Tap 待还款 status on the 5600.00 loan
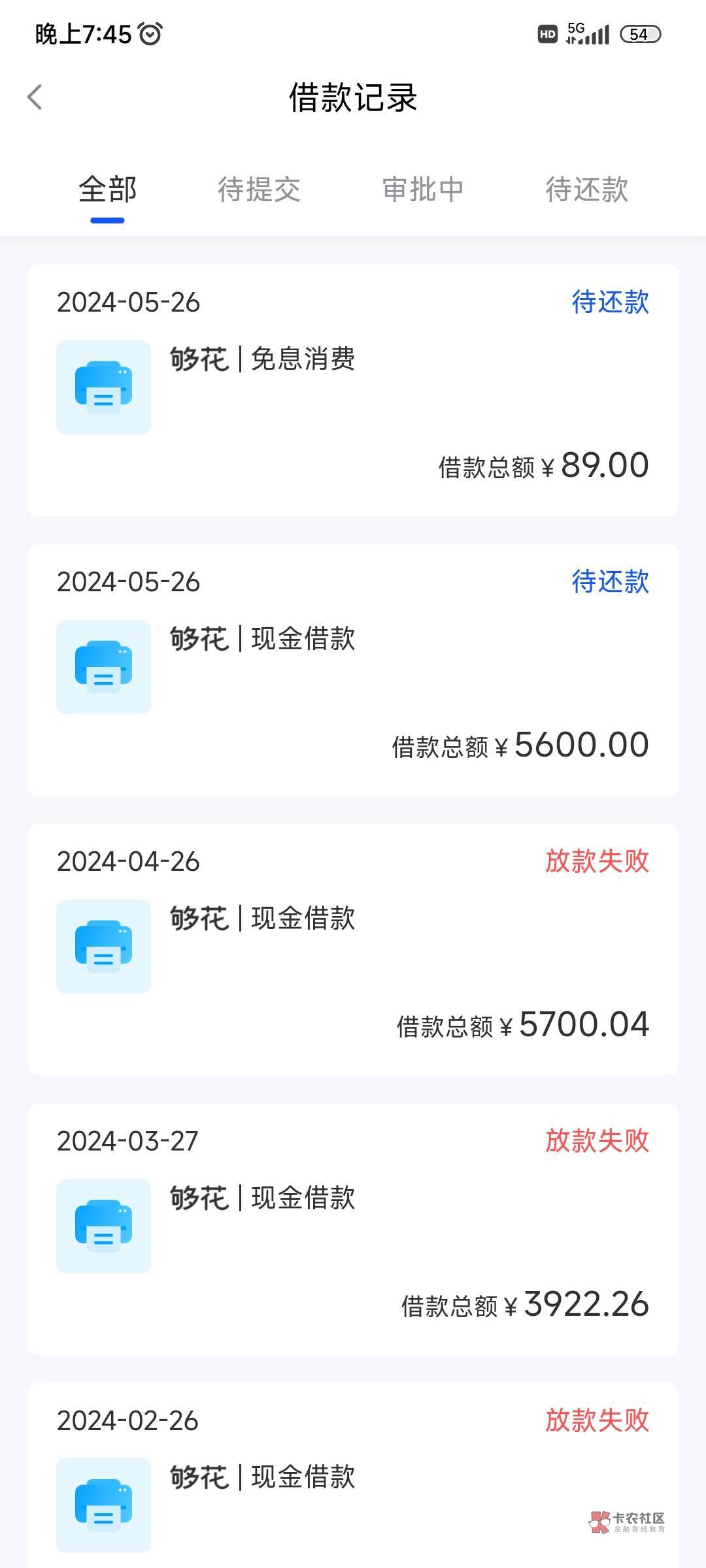 coord(610,581)
